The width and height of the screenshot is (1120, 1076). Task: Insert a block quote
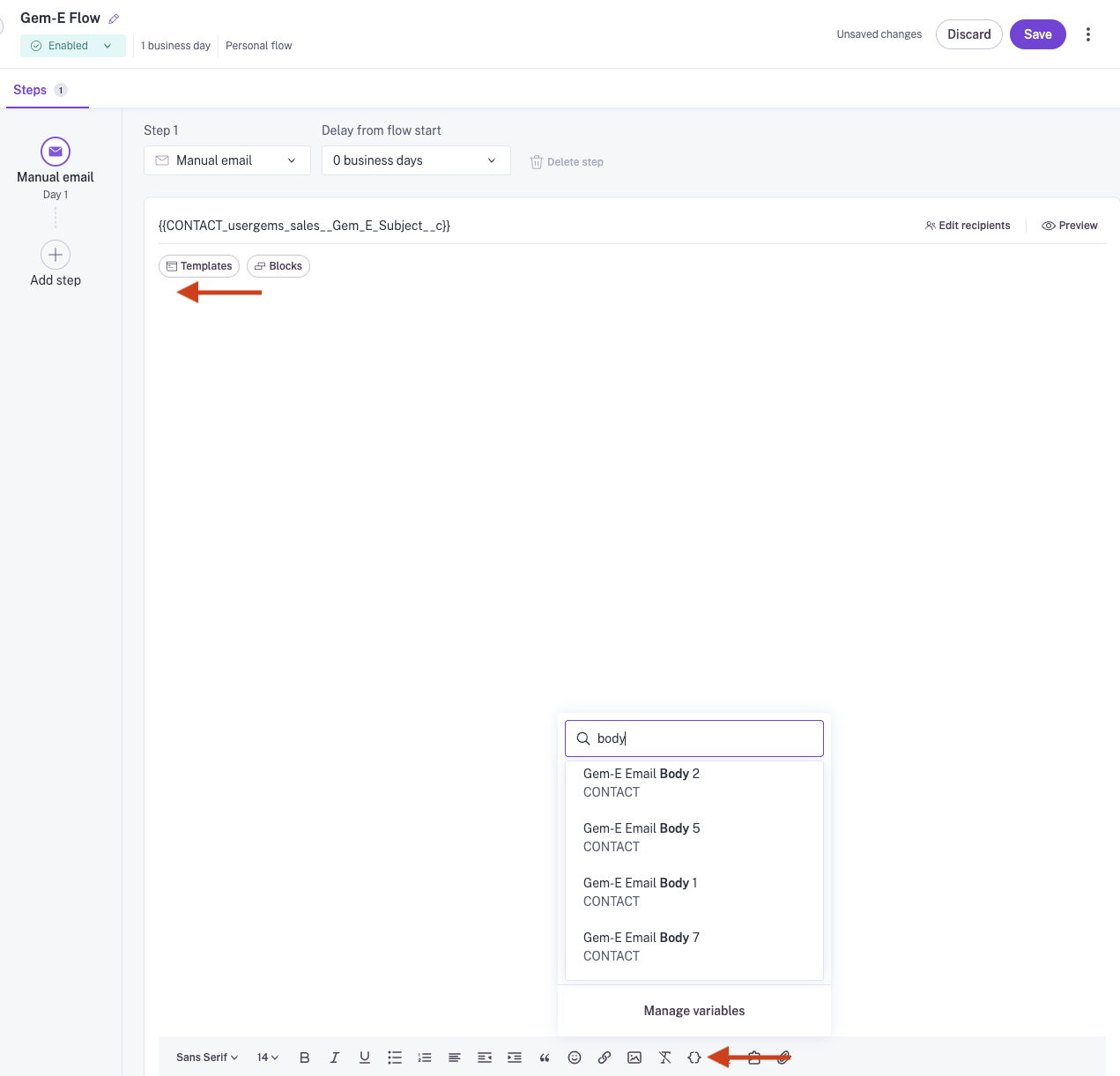(545, 1057)
